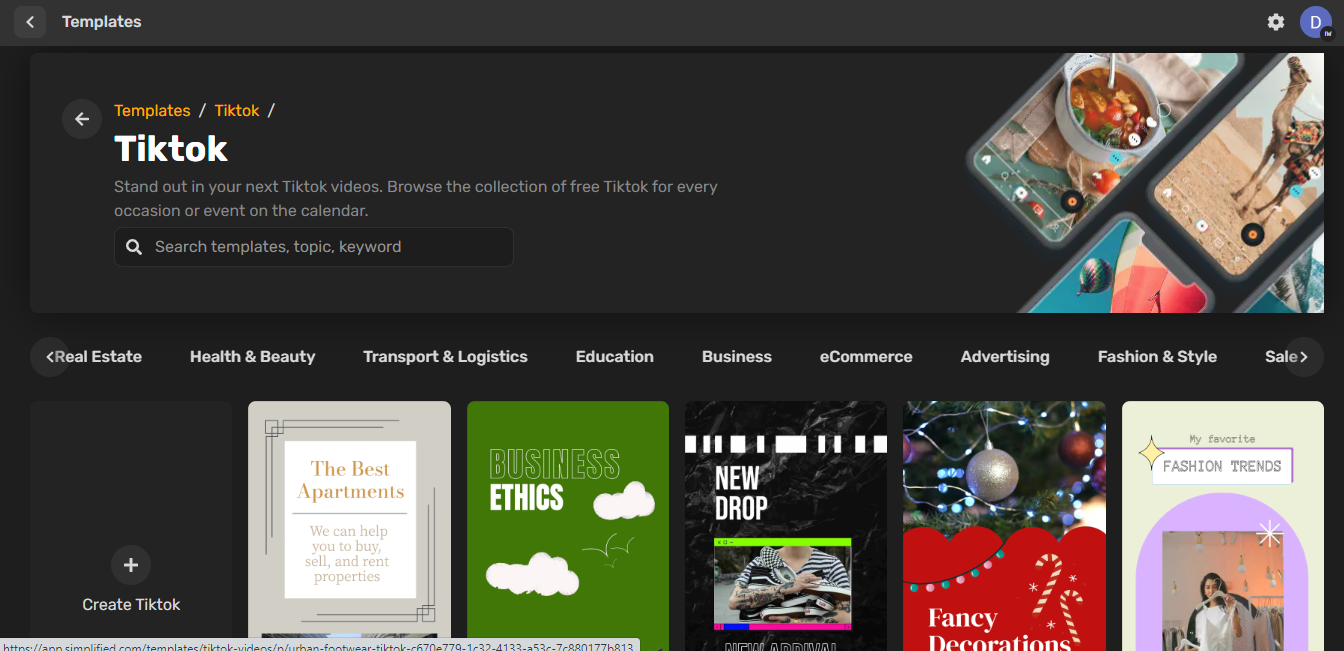Click the plus icon to create Tiktok
The height and width of the screenshot is (651, 1344).
[131, 565]
